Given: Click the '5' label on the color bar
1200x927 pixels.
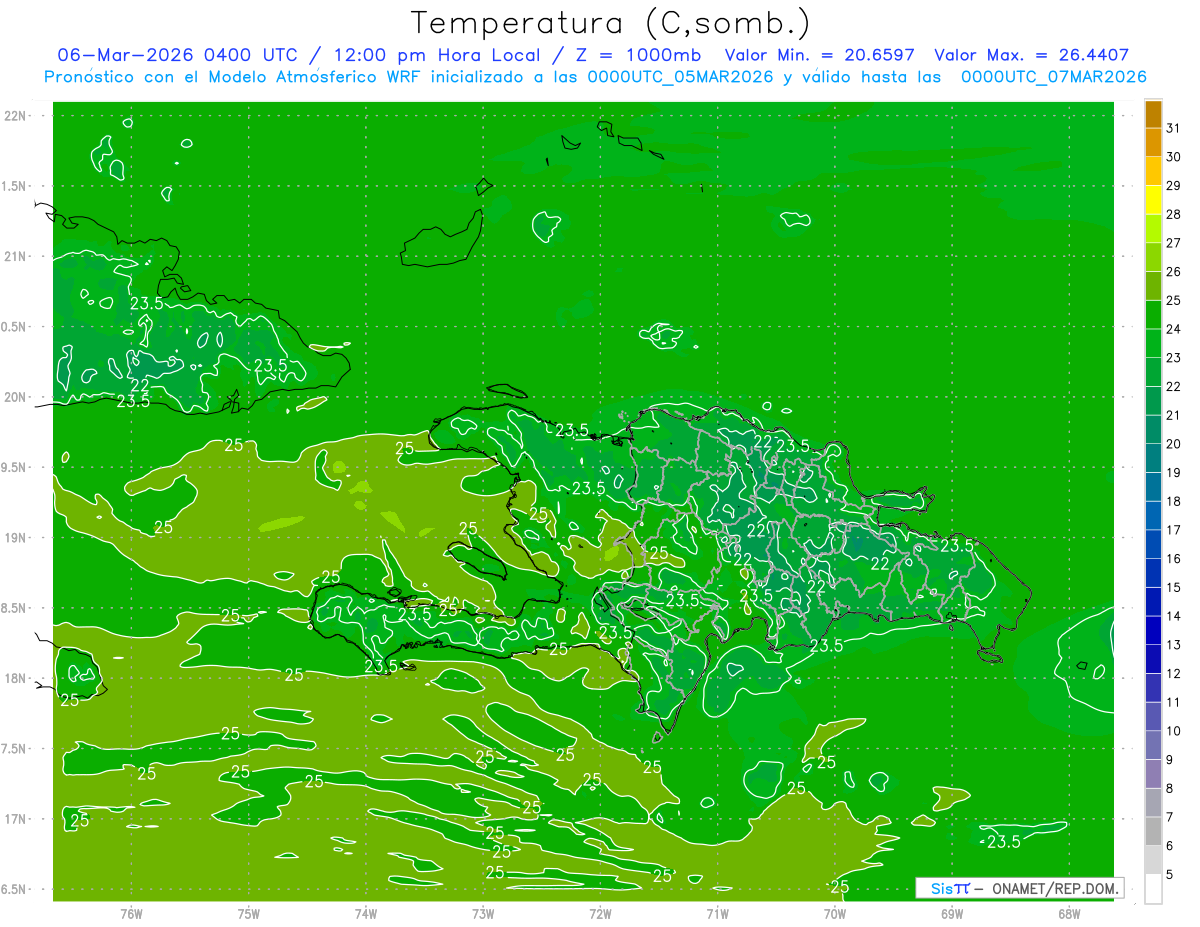Looking at the screenshot, I should click(1171, 875).
